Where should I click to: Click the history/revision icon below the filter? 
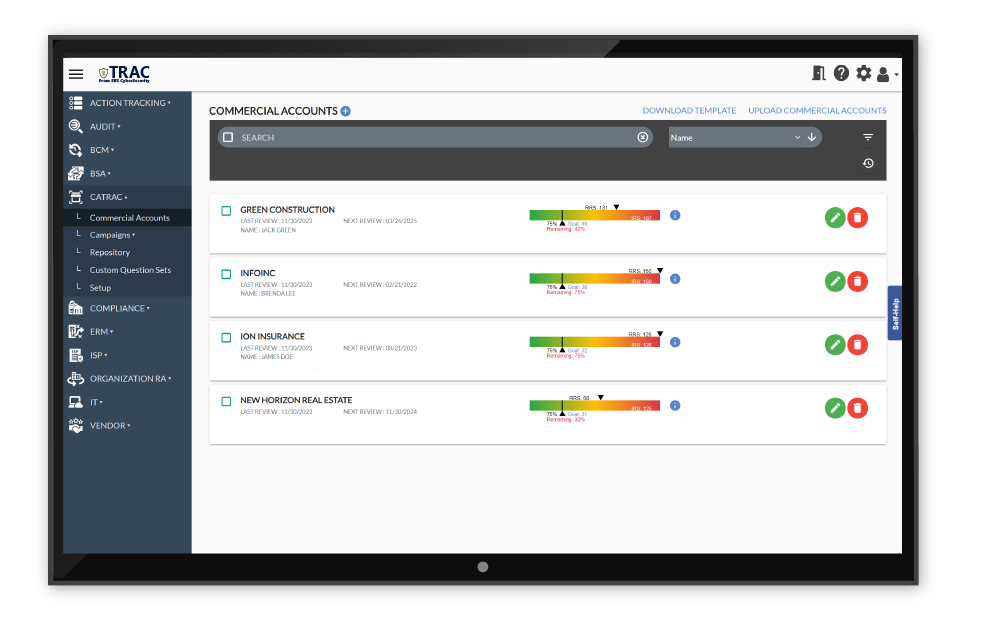(x=866, y=163)
